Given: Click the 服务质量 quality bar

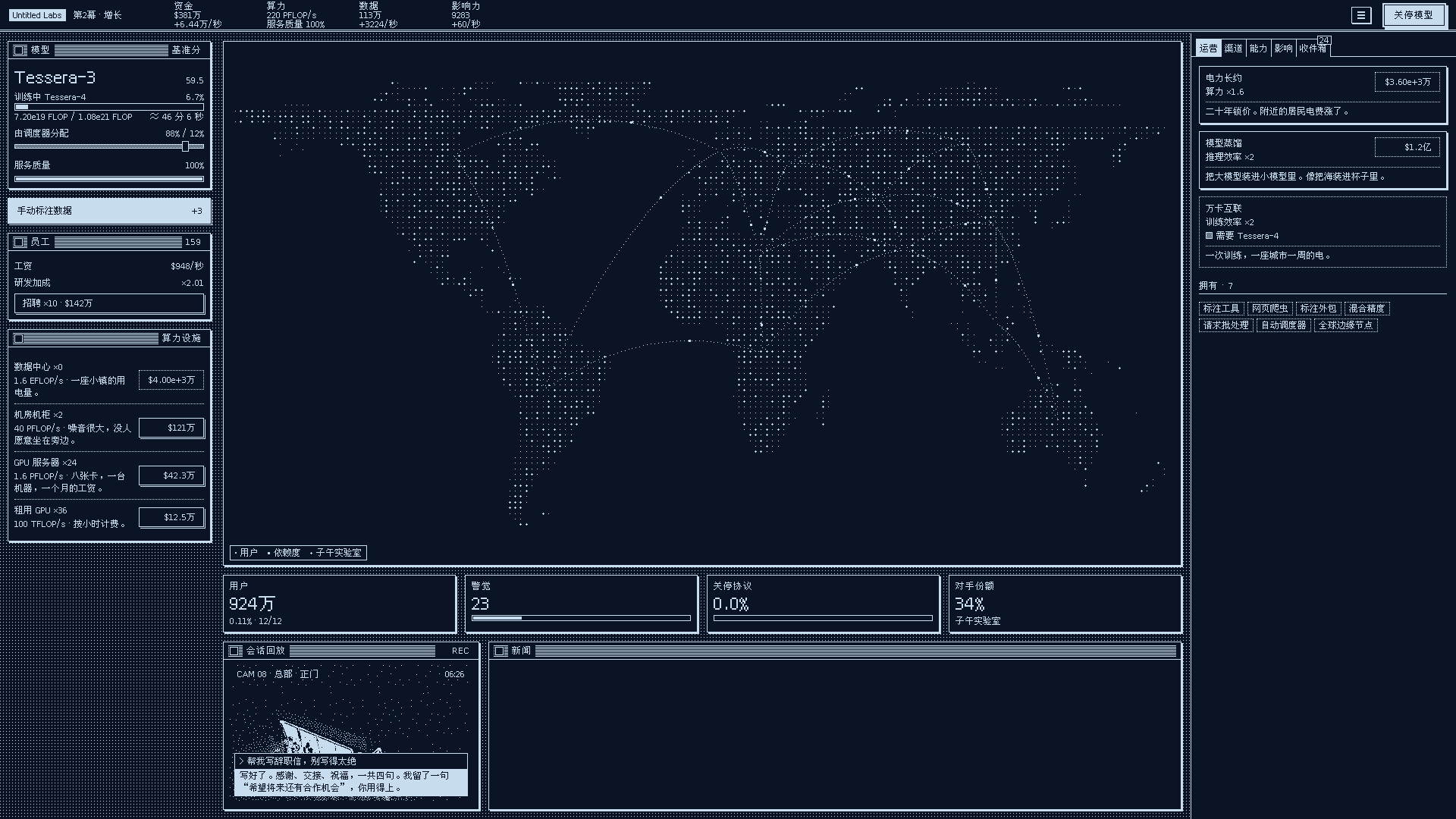Looking at the screenshot, I should coord(109,179).
